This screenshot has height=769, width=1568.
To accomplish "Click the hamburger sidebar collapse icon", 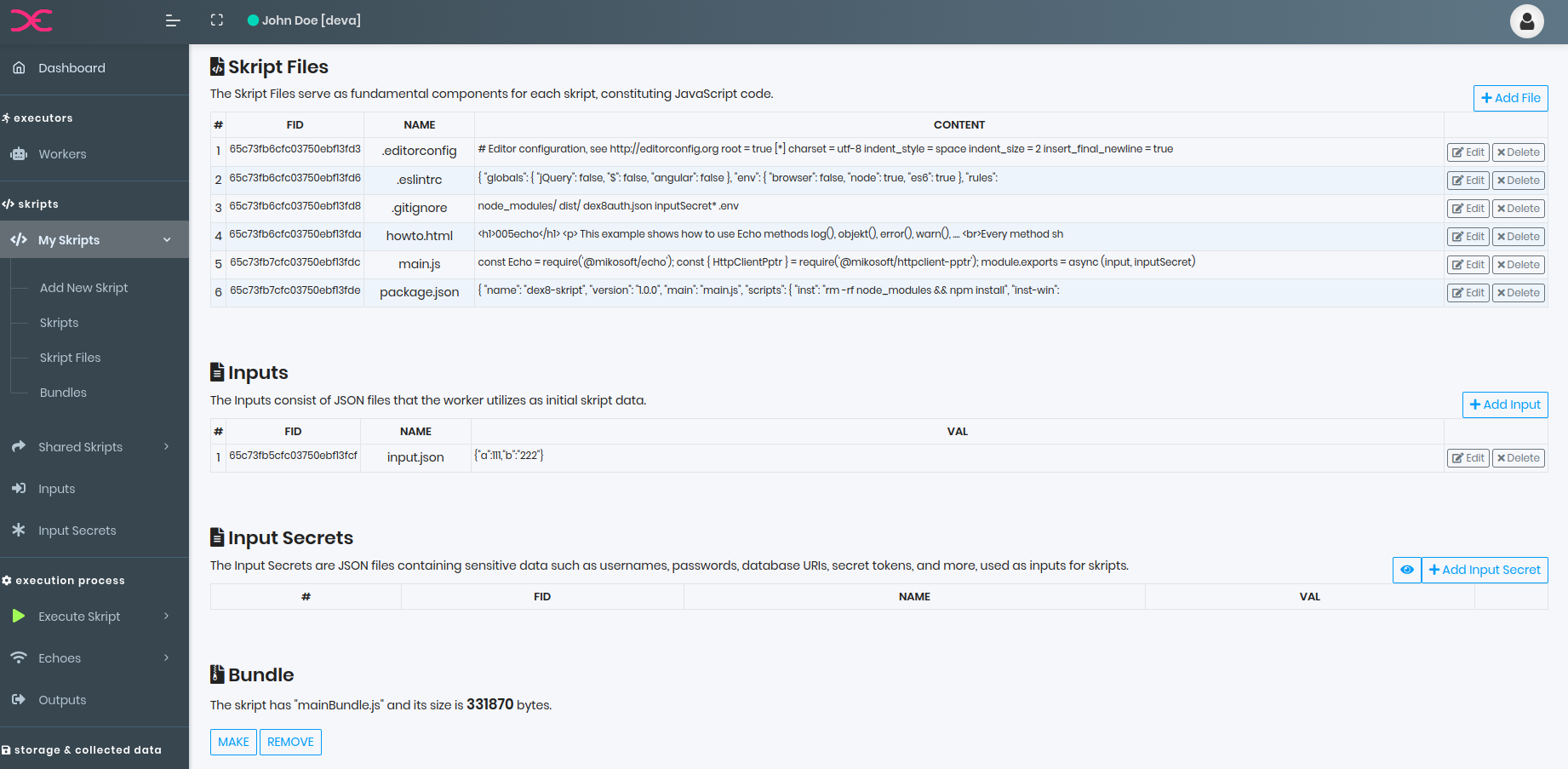I will (173, 20).
